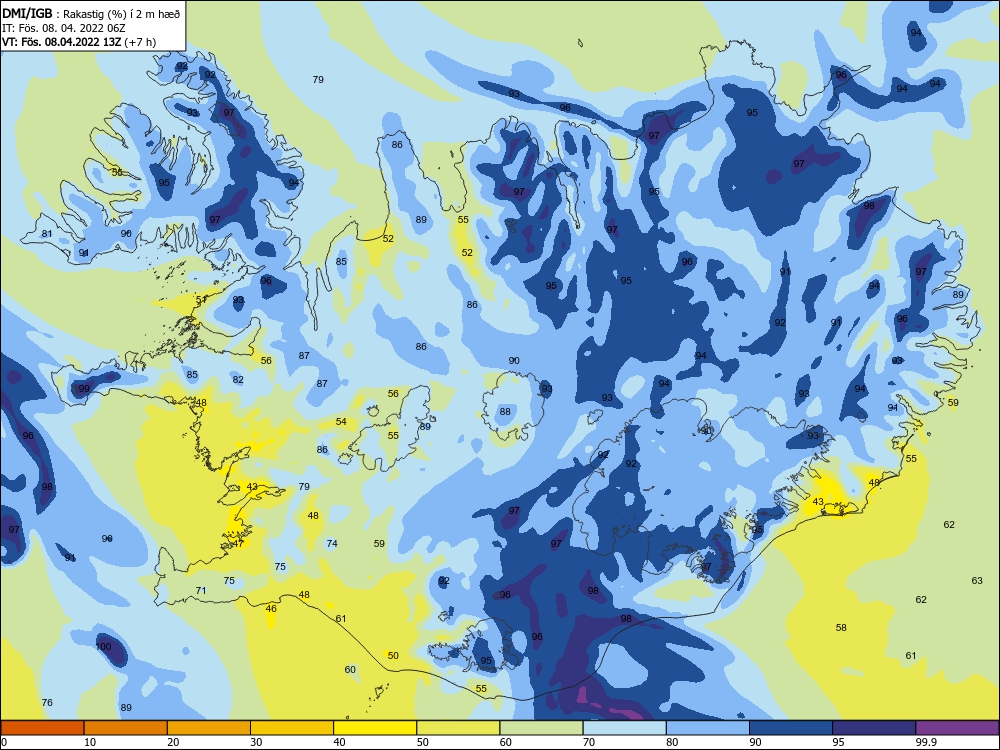Click the humidity value '99' on the map
Screen dimensions: 1000x750
pos(84,388)
